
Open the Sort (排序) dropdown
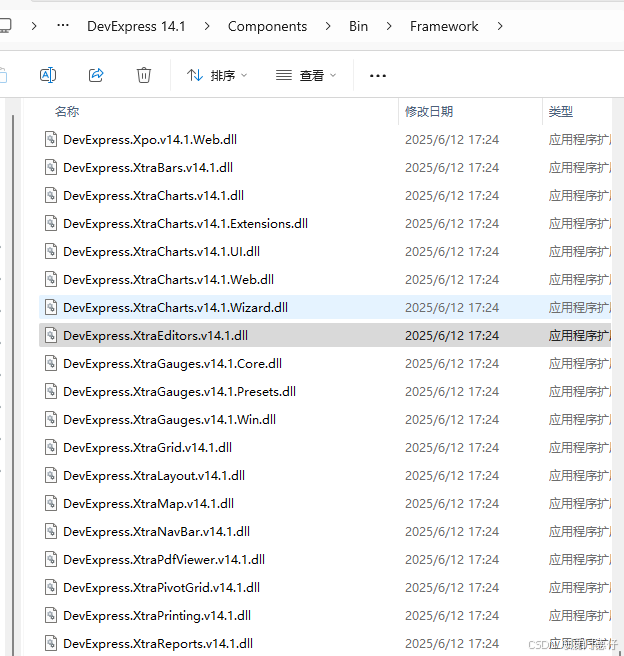click(217, 76)
